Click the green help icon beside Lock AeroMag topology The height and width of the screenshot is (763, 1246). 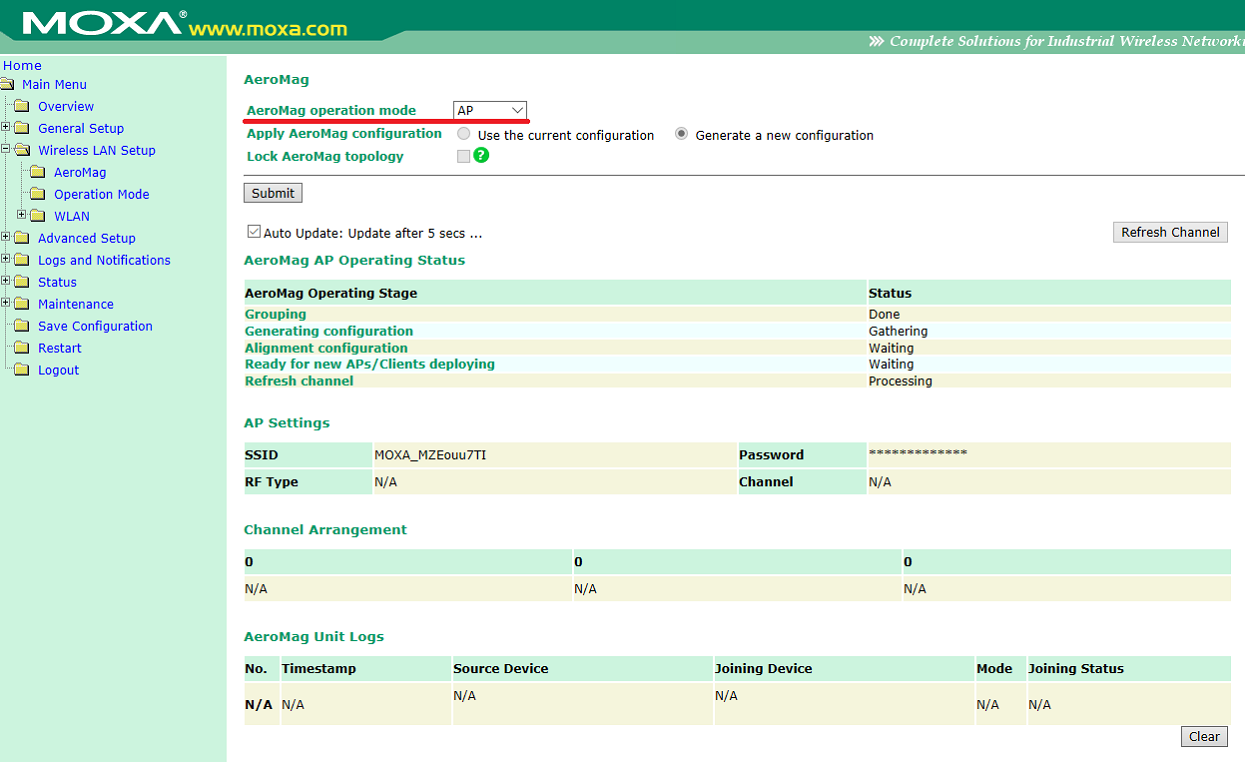[x=481, y=156]
